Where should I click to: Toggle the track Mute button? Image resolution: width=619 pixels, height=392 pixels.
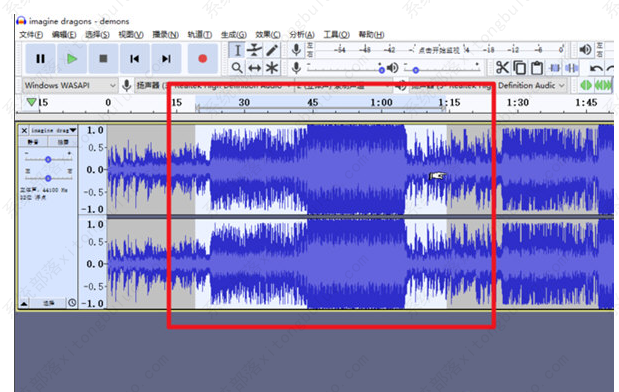pos(33,142)
